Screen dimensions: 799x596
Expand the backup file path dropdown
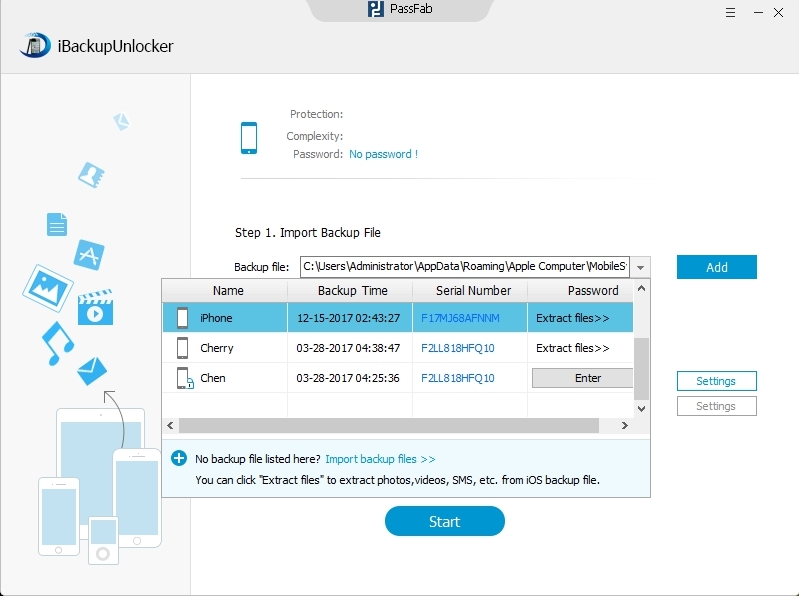pyautogui.click(x=641, y=267)
